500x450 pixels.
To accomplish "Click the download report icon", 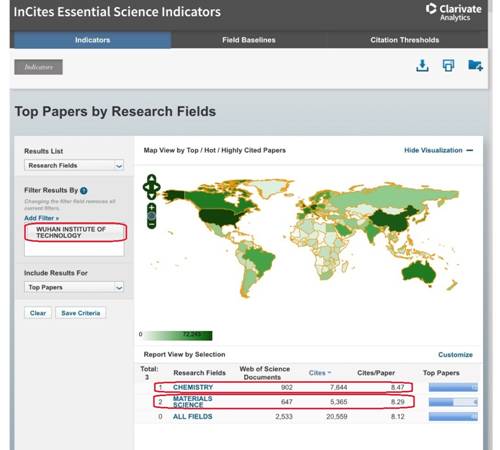I will (x=422, y=65).
